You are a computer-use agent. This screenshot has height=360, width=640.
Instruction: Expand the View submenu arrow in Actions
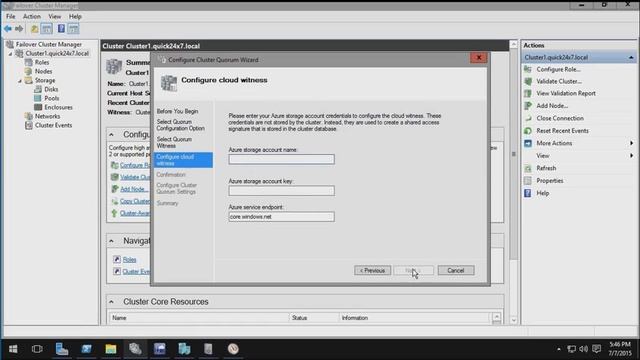pos(631,156)
